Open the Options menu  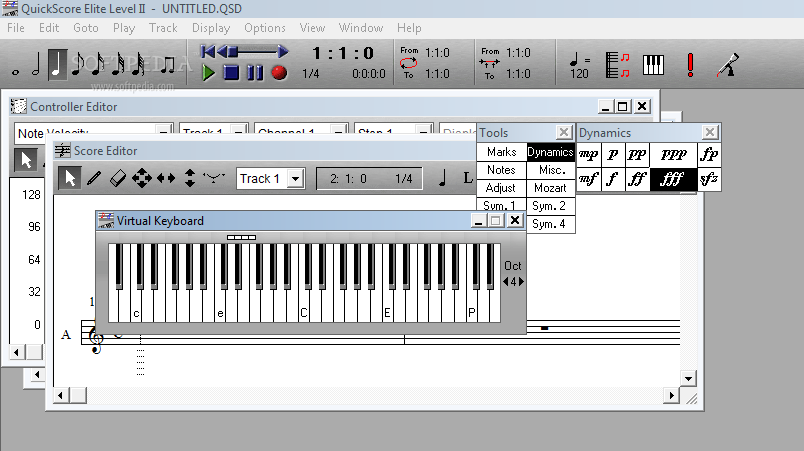pyautogui.click(x=265, y=28)
